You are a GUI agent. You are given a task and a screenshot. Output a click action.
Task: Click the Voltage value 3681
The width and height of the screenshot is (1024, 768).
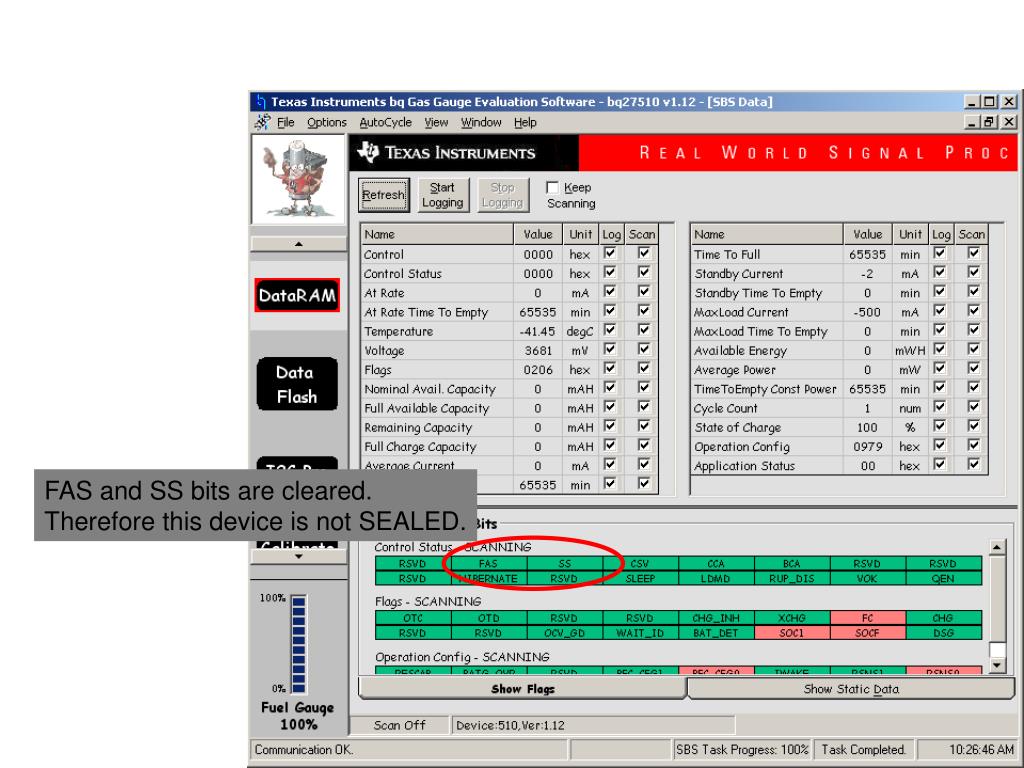(x=537, y=351)
